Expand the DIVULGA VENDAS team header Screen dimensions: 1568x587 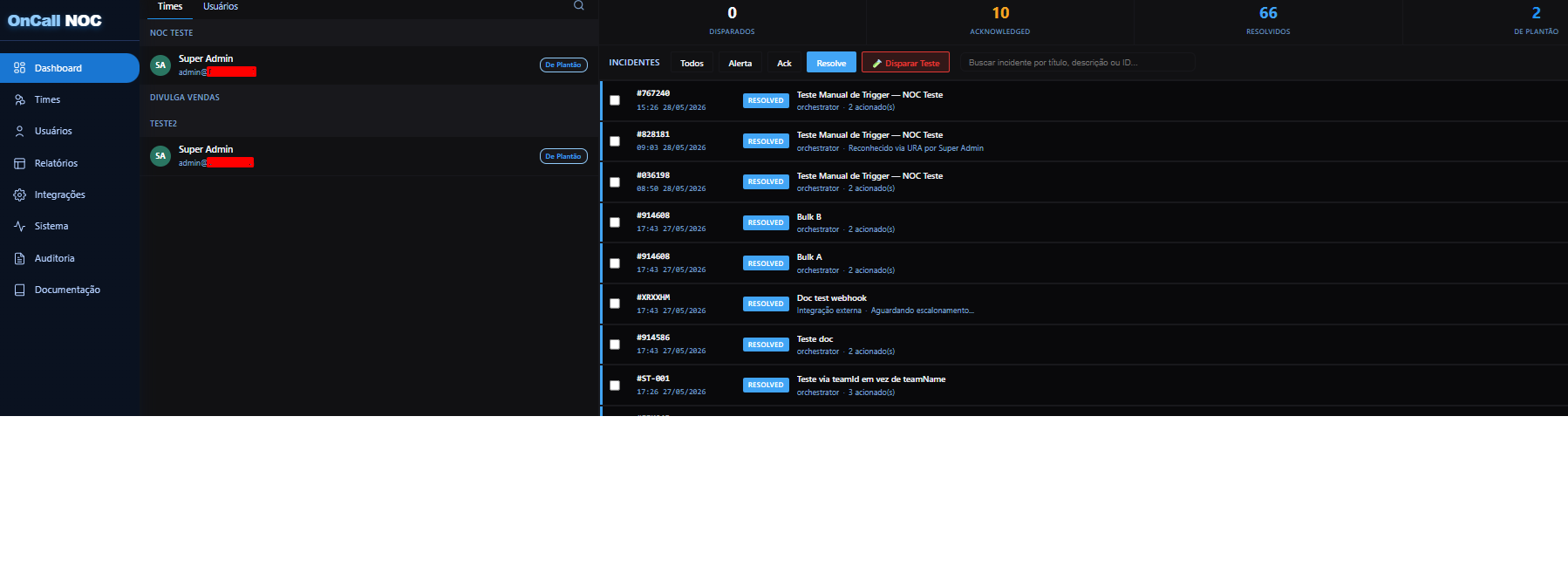pyautogui.click(x=369, y=98)
